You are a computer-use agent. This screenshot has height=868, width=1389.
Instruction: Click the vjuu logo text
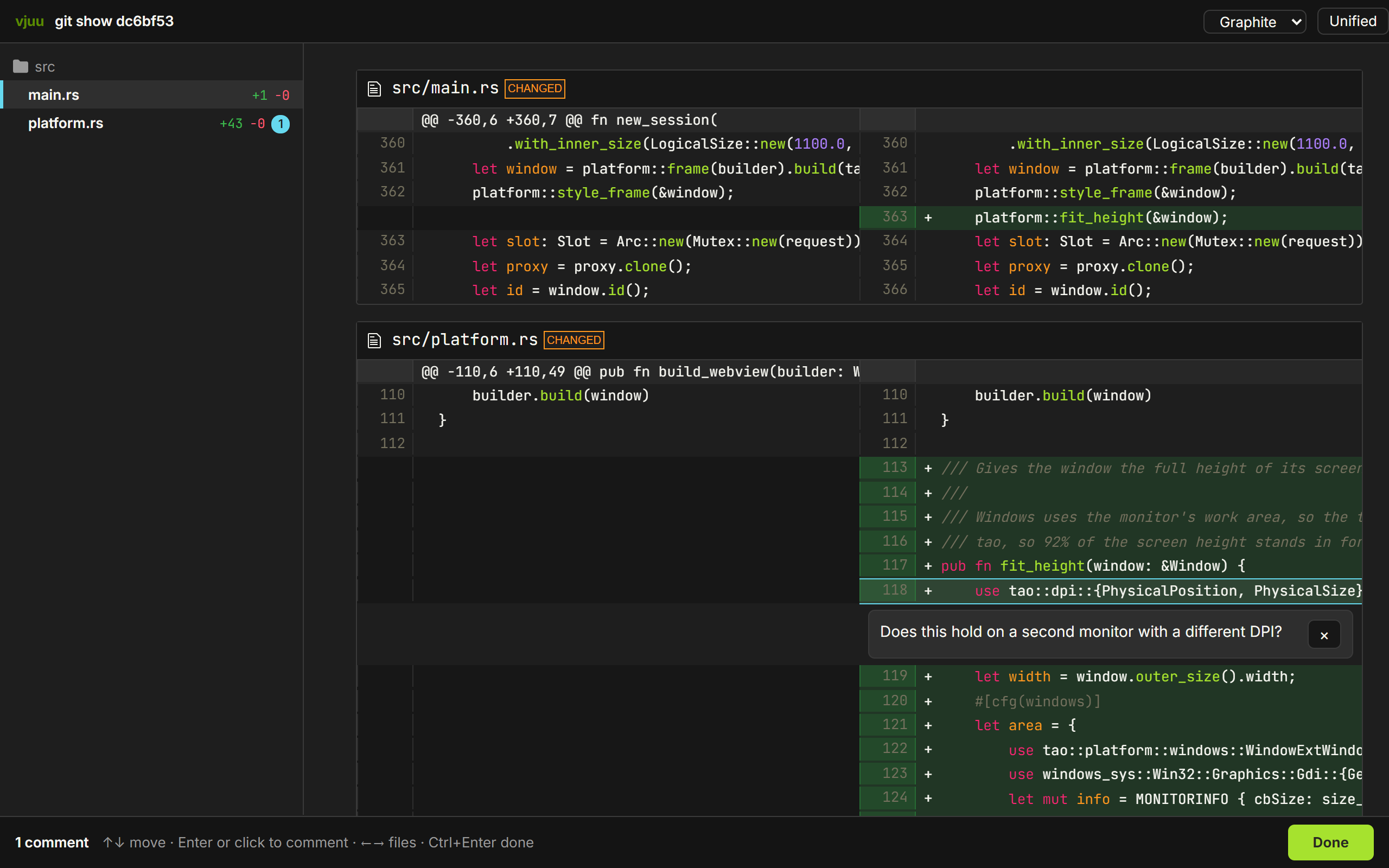(29, 21)
